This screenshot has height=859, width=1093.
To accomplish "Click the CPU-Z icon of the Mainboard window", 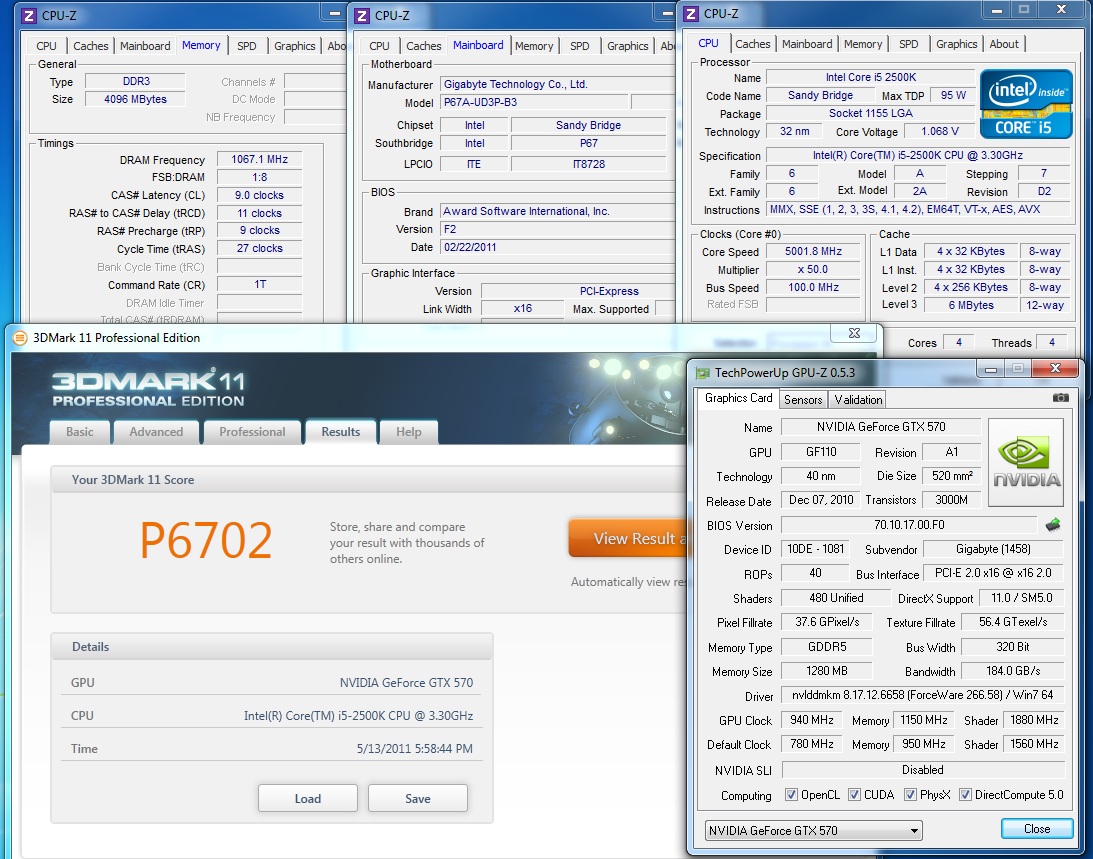I will (362, 15).
